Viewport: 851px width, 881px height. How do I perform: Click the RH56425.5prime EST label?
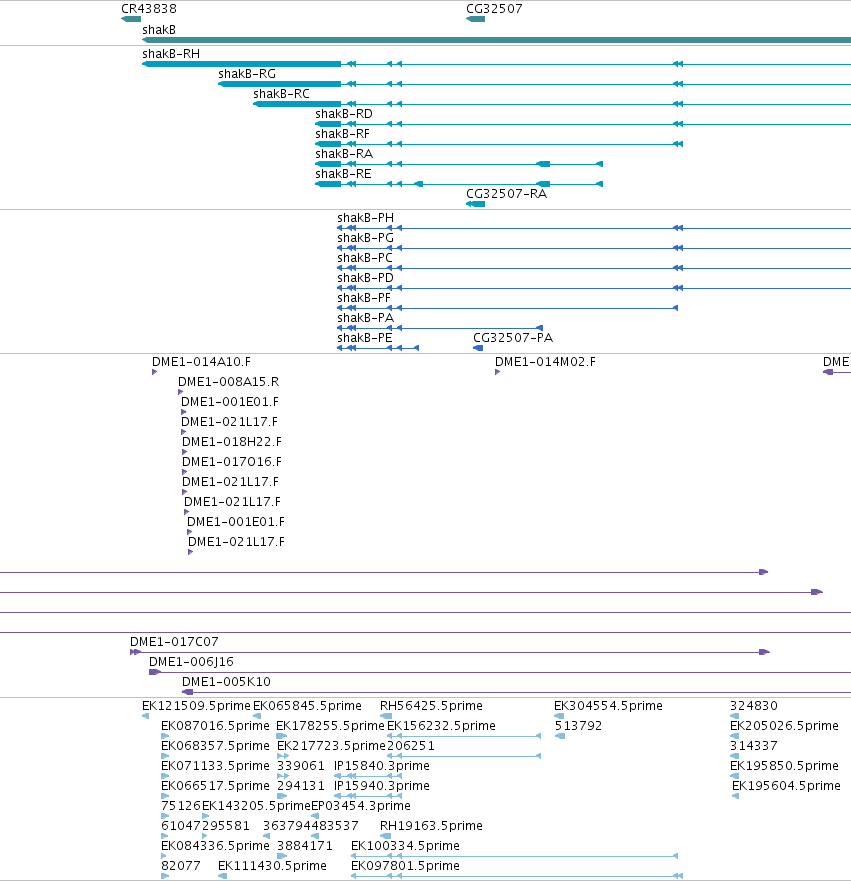(x=431, y=706)
